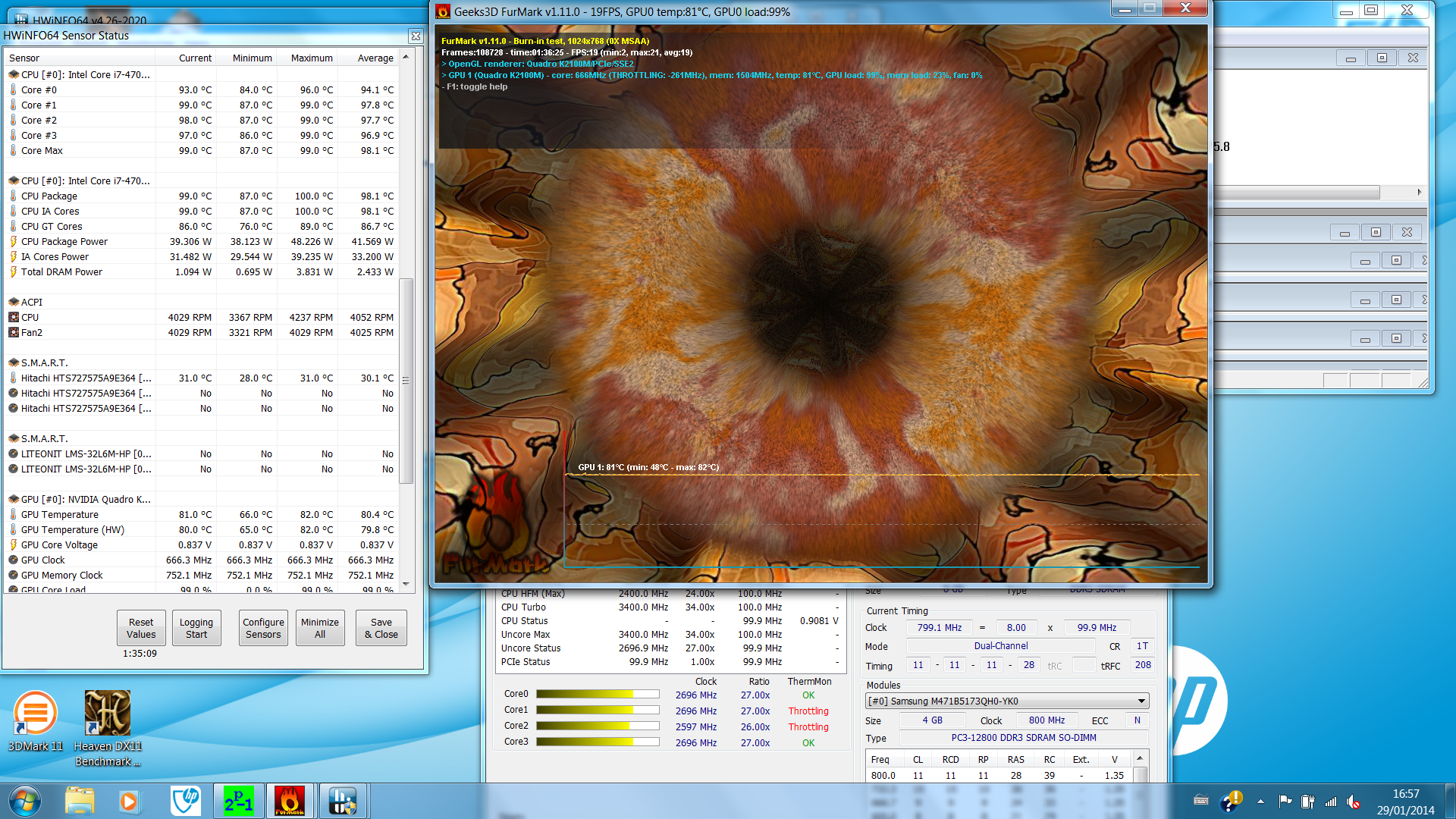Open the Samsung memory module dropdown
The width and height of the screenshot is (1456, 819).
(x=1141, y=701)
